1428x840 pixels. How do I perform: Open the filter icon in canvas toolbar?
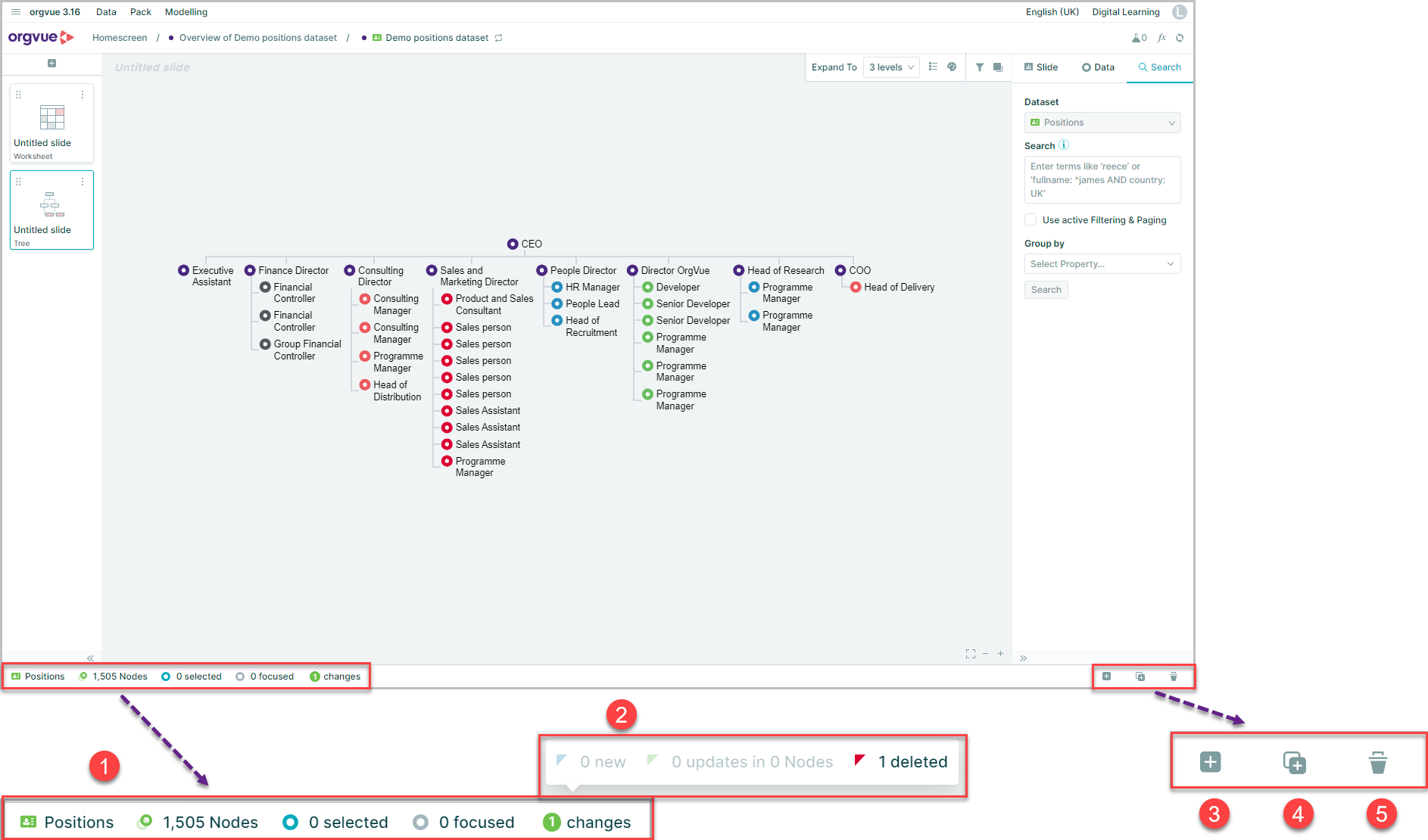tap(979, 67)
